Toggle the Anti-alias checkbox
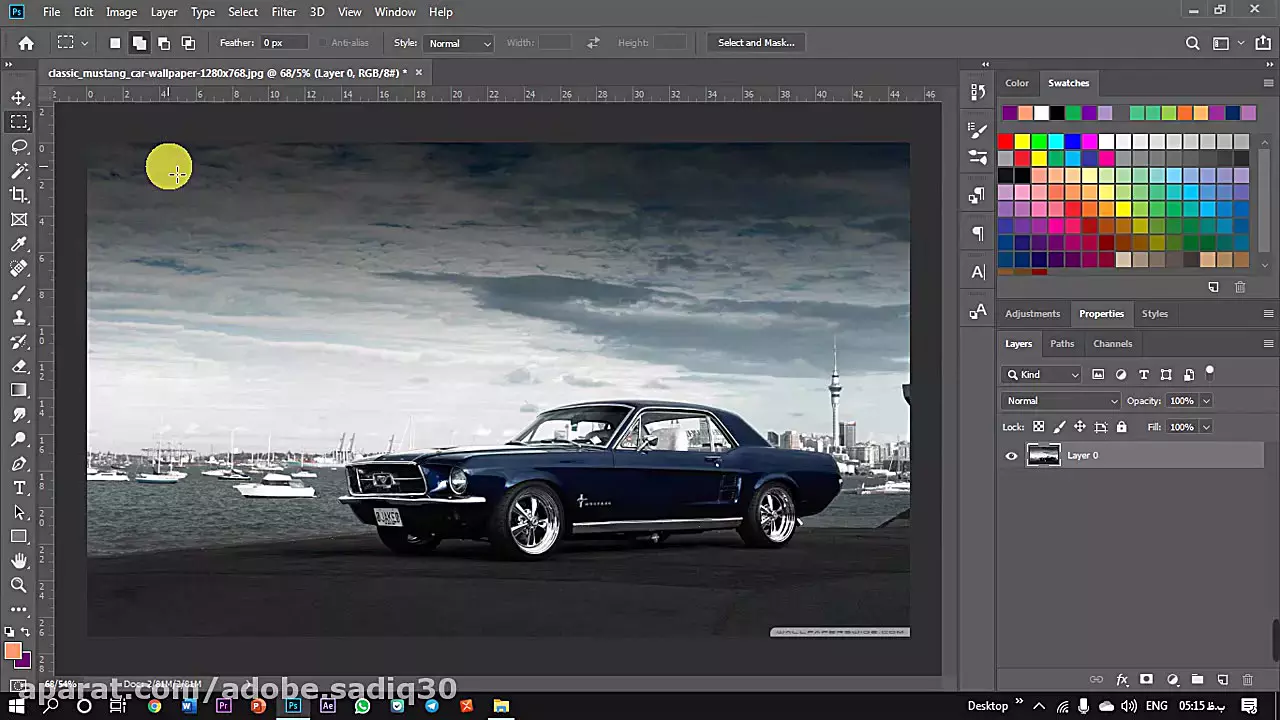The height and width of the screenshot is (720, 1280). [x=323, y=43]
